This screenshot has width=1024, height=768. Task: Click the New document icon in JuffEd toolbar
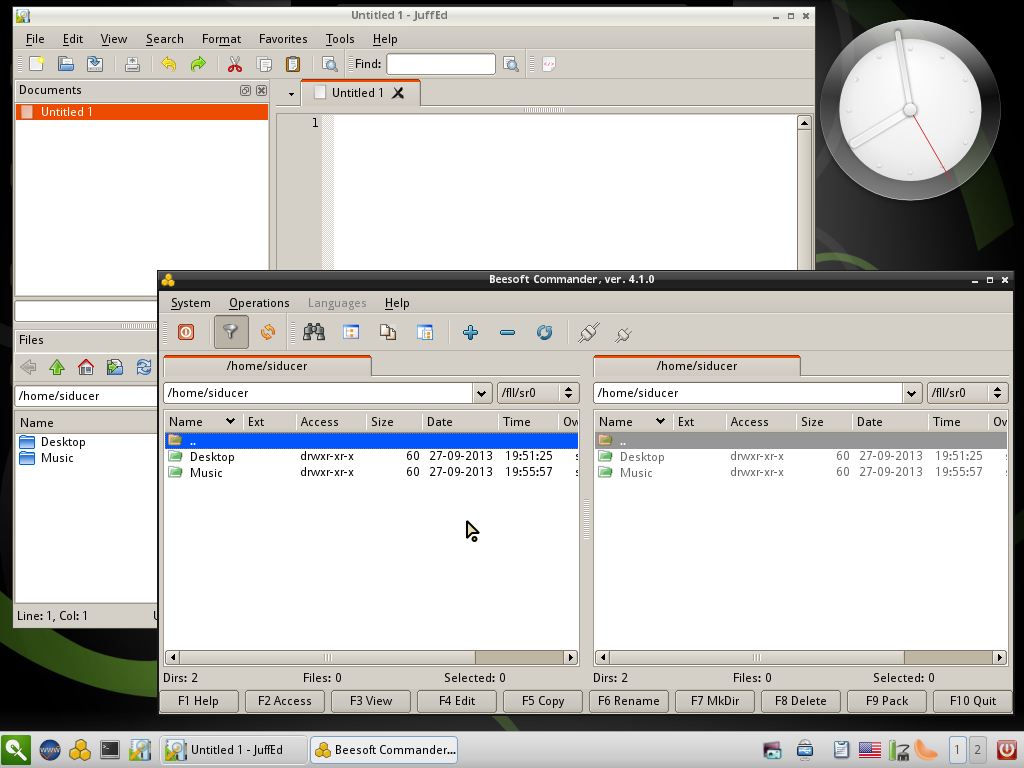[x=37, y=63]
